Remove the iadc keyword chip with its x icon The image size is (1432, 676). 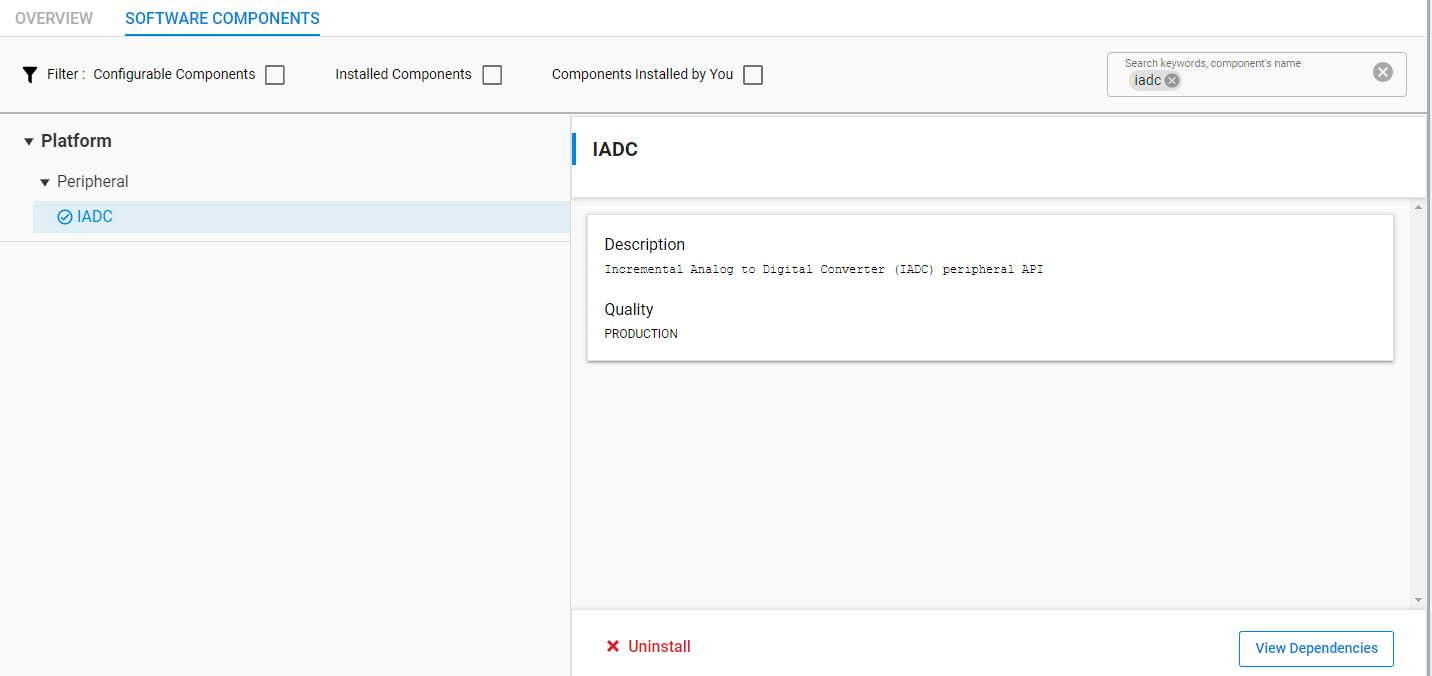click(x=1171, y=80)
